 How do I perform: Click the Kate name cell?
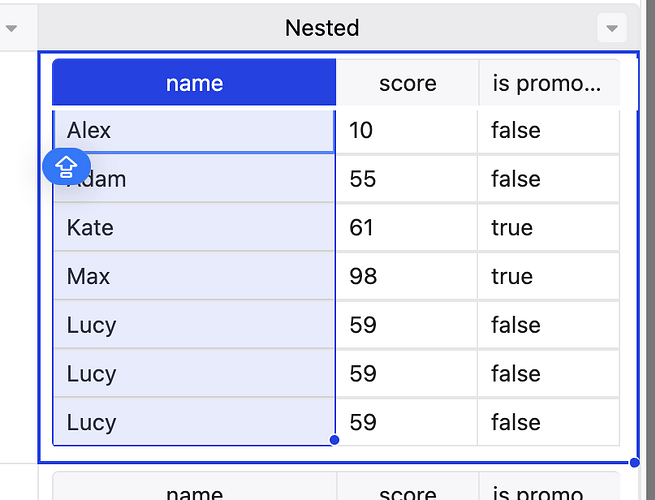coord(194,228)
